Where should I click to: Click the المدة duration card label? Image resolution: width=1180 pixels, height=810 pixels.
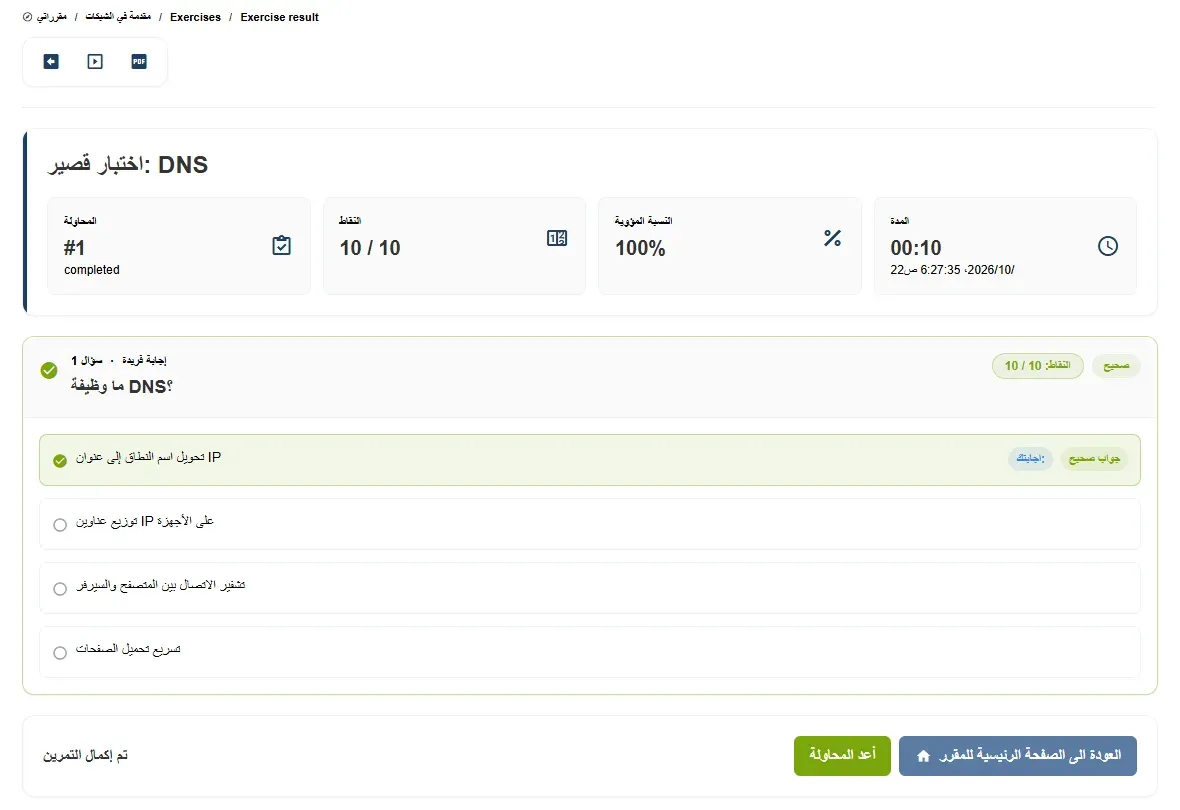[x=900, y=221]
